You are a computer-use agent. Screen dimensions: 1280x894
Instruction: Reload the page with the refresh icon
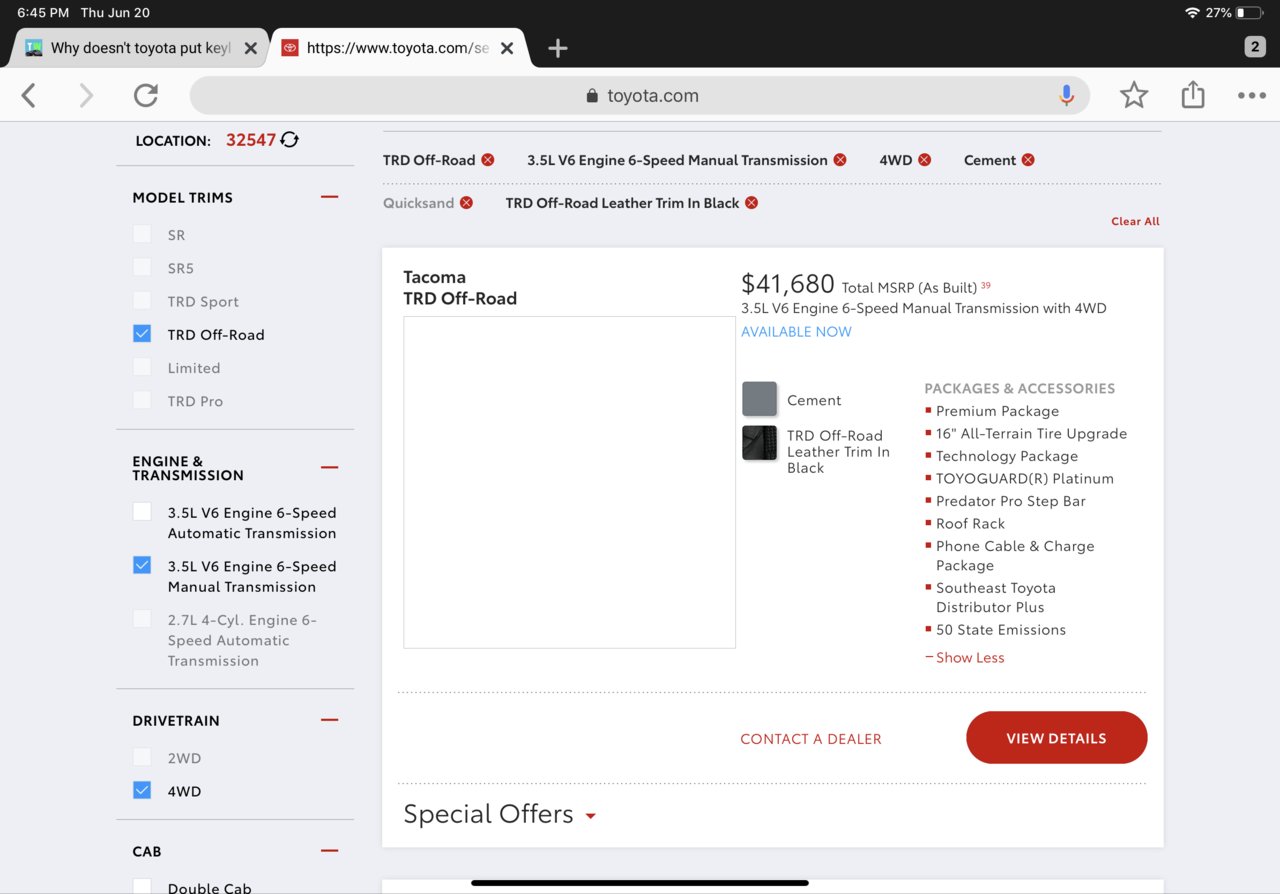pos(146,96)
